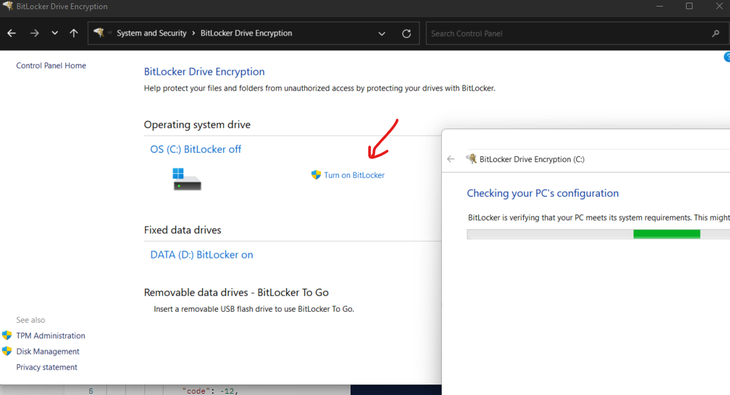This screenshot has height=395, width=730.
Task: Open Disk Management link
Action: tap(48, 352)
